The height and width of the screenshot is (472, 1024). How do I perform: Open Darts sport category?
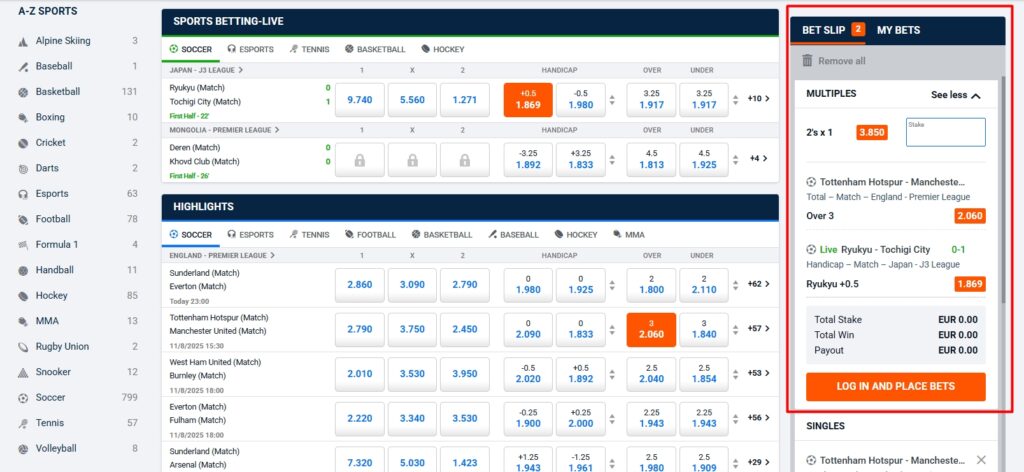point(78,168)
